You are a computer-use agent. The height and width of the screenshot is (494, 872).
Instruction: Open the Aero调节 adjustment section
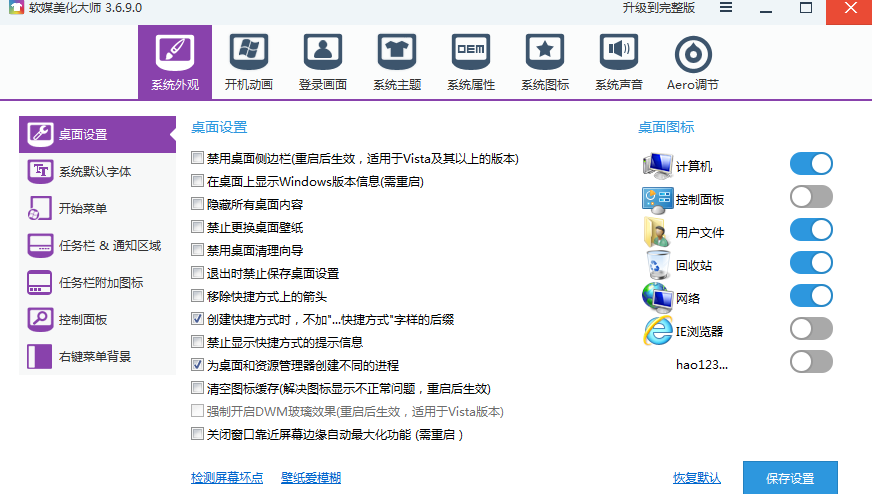tap(693, 62)
